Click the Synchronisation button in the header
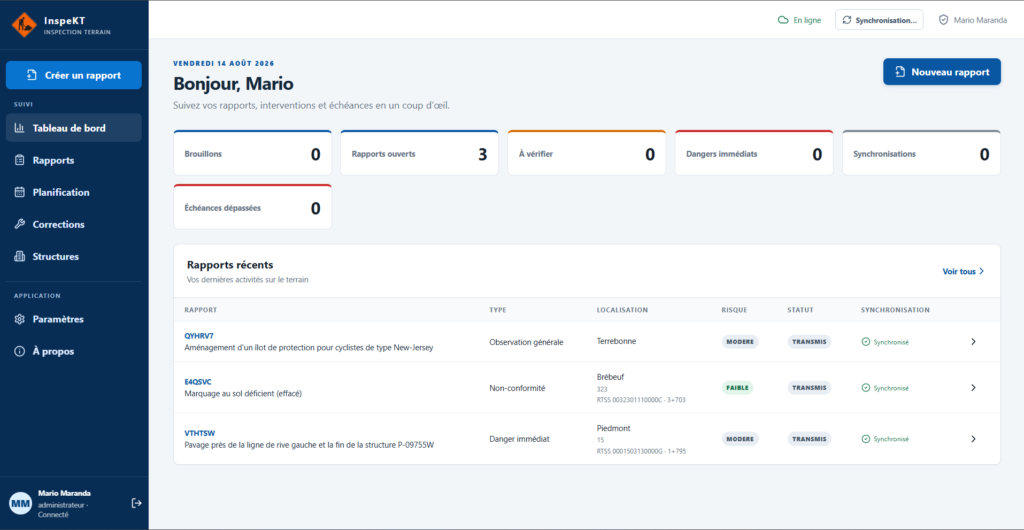 (x=879, y=20)
